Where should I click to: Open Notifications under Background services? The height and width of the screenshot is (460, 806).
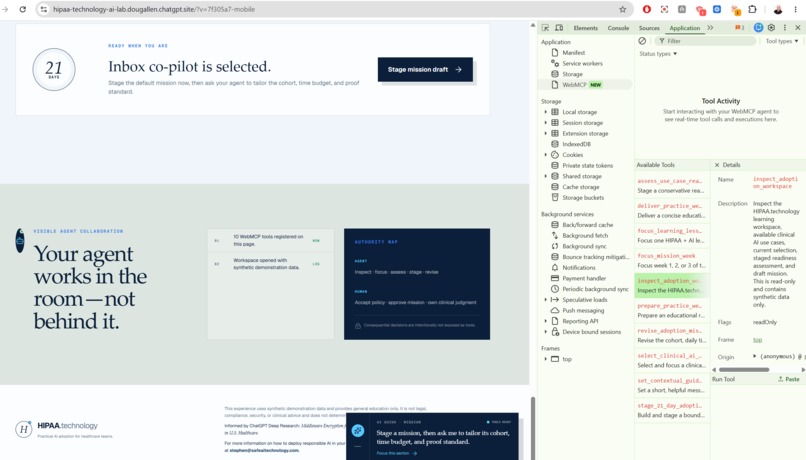click(578, 268)
